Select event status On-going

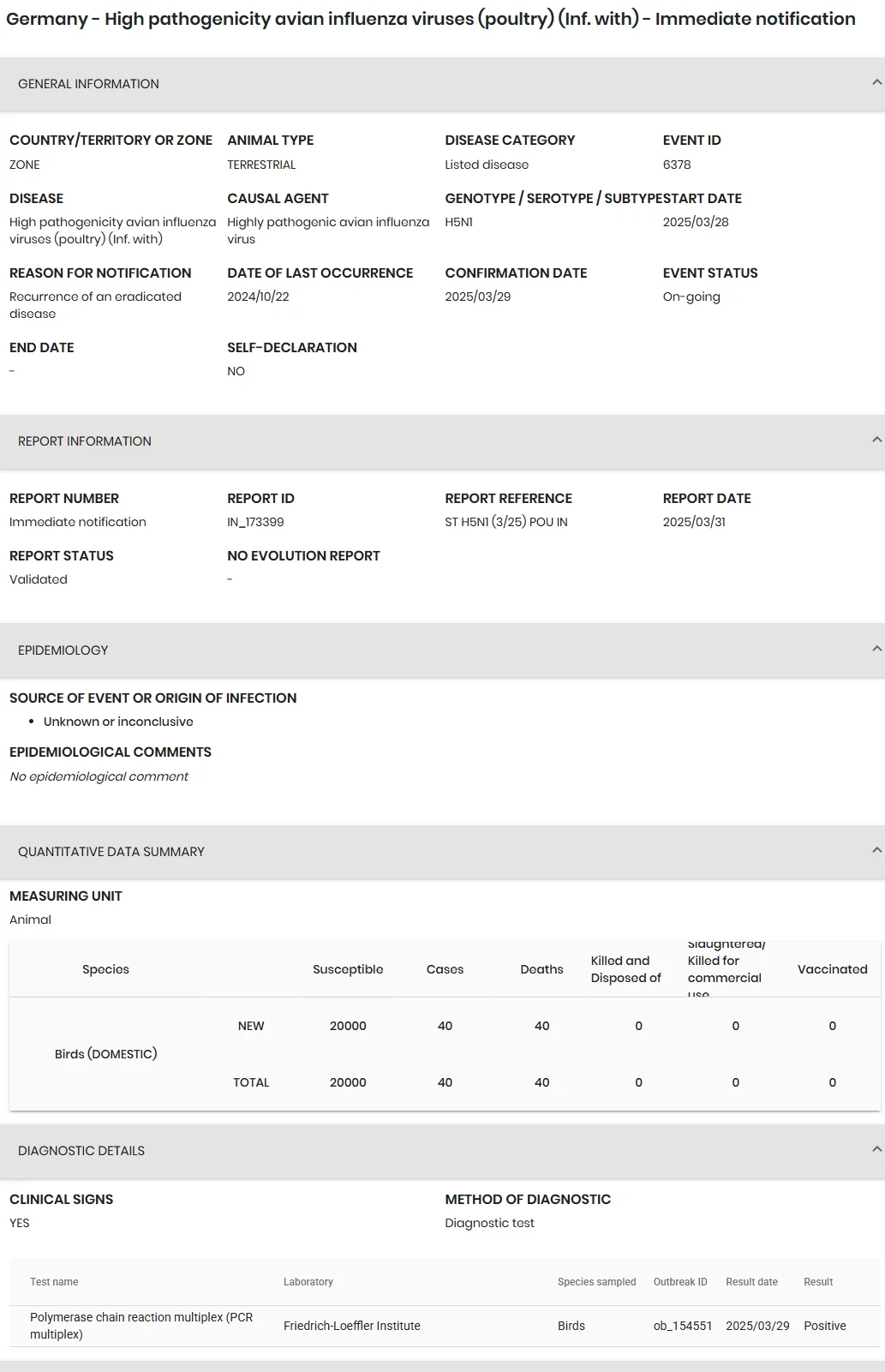691,297
